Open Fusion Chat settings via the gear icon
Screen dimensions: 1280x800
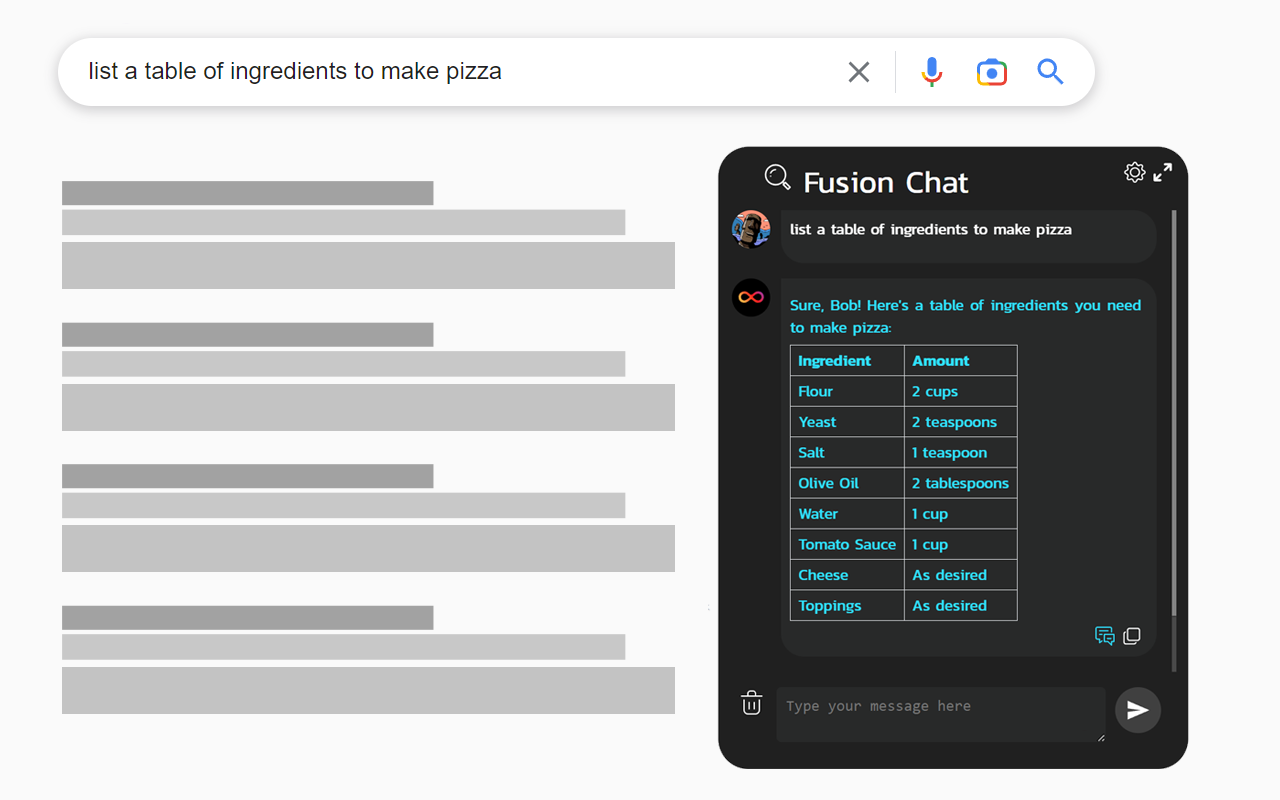tap(1135, 171)
